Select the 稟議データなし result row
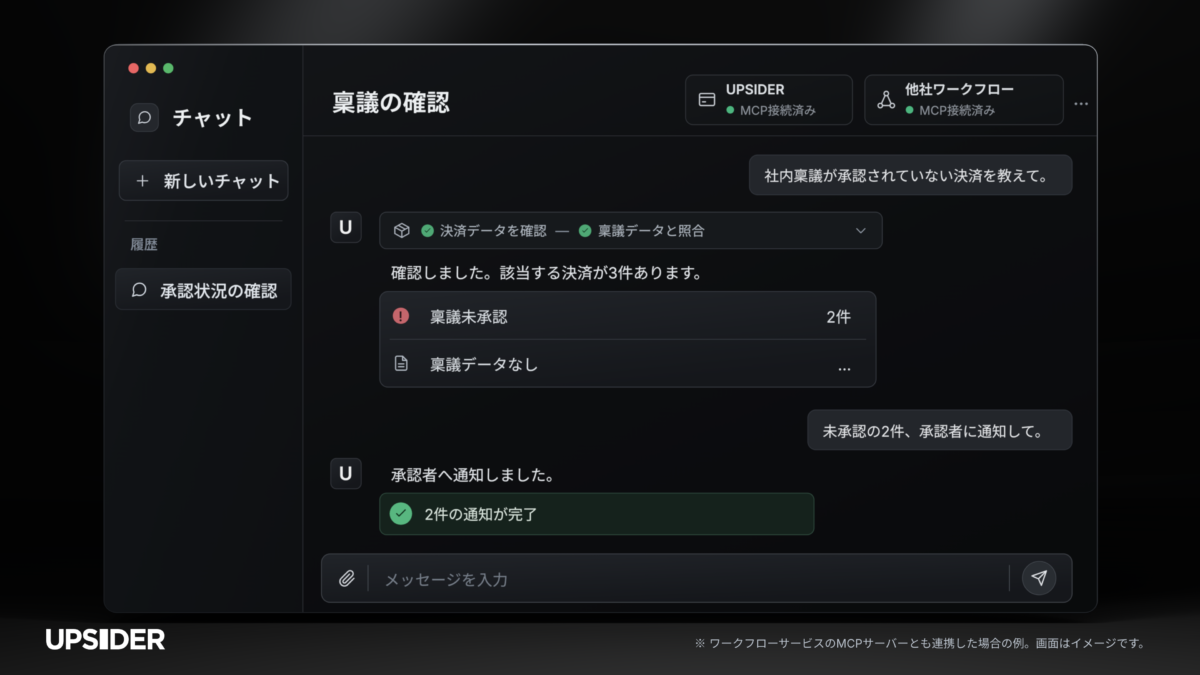 tap(627, 364)
